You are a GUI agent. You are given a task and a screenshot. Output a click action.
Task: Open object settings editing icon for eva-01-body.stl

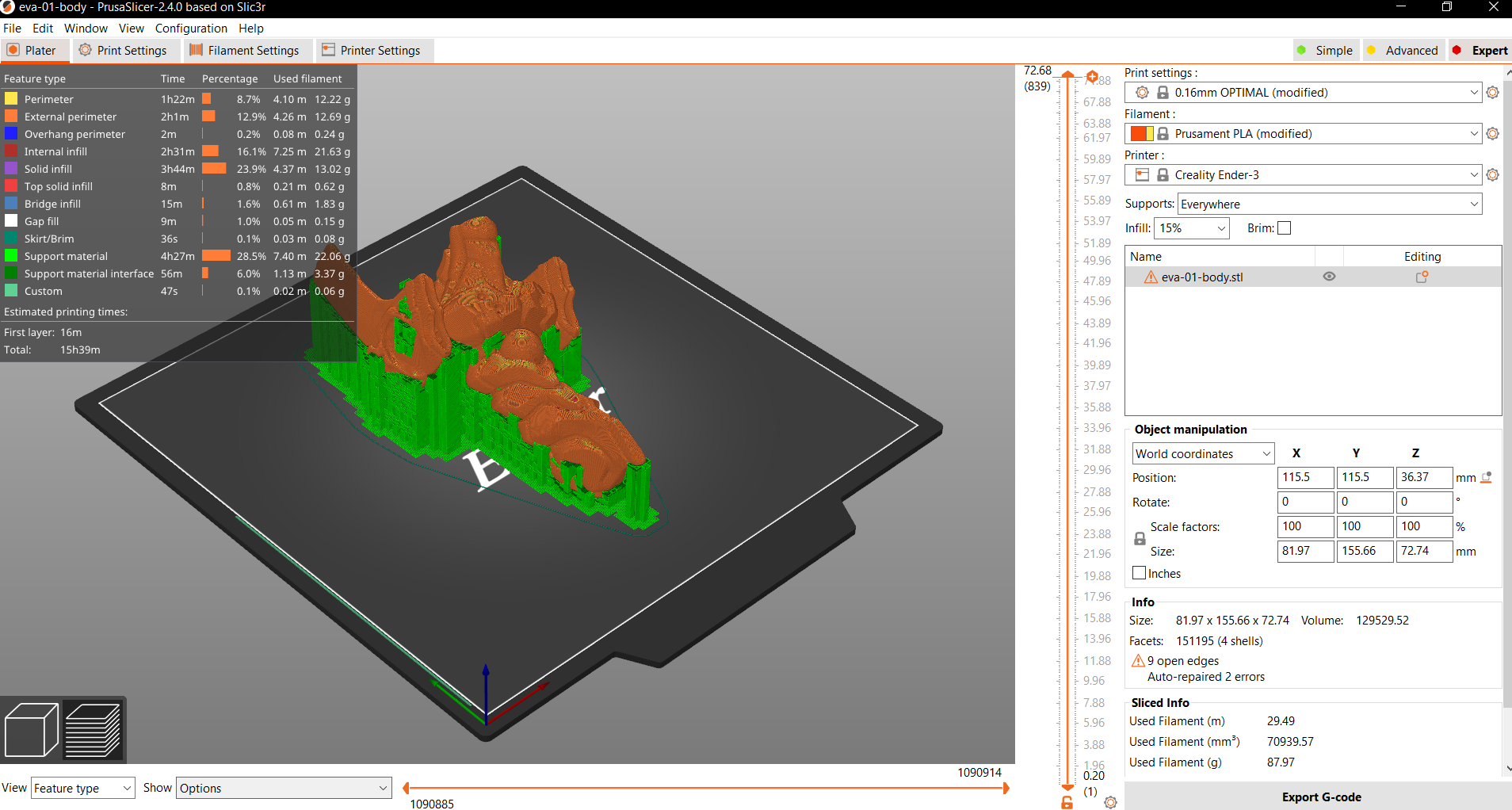pos(1422,277)
